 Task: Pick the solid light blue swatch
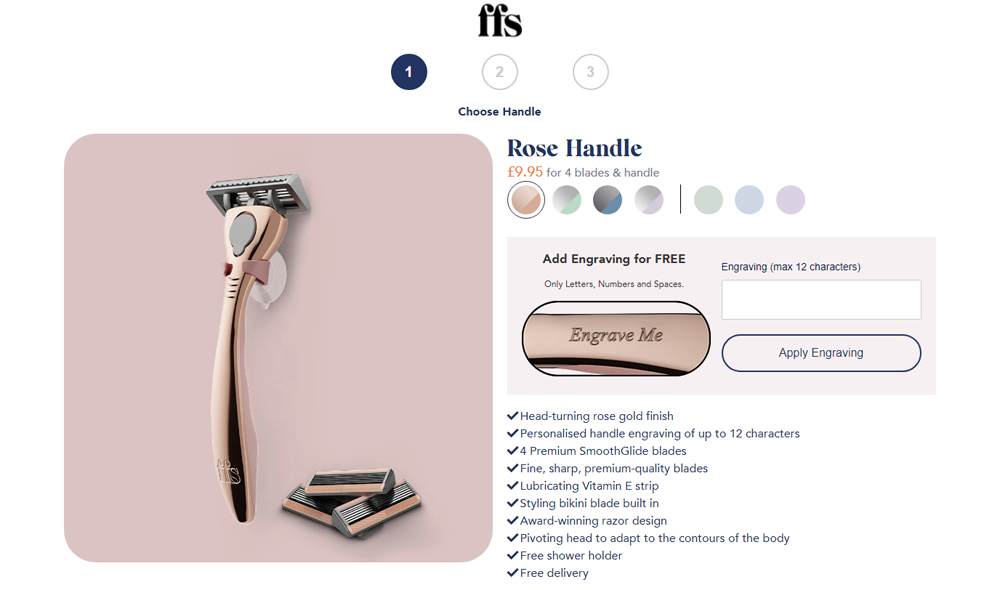pos(749,200)
